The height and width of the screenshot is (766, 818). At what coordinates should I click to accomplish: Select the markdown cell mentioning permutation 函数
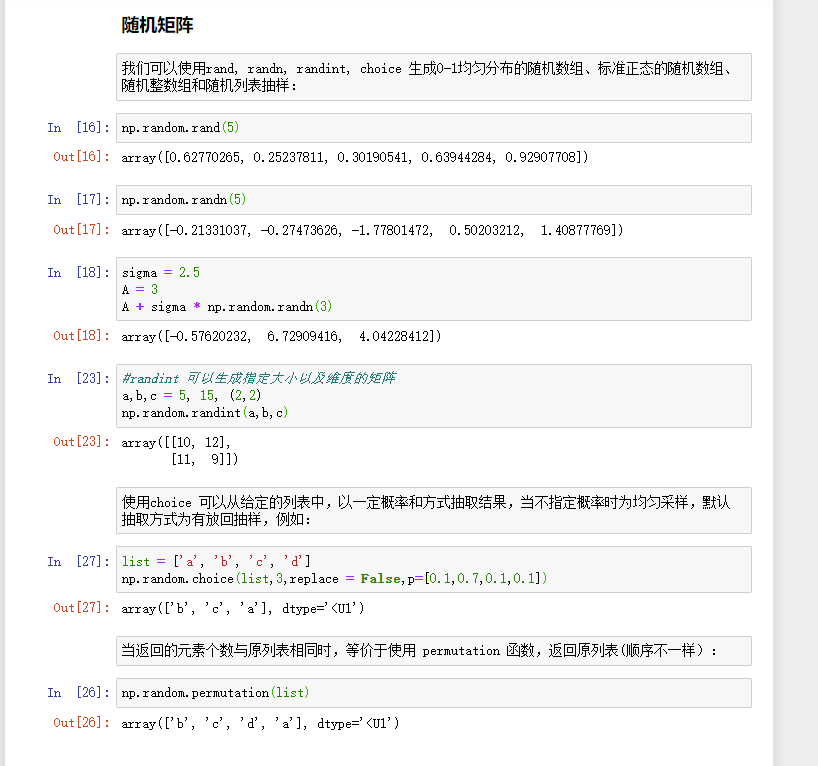[434, 651]
